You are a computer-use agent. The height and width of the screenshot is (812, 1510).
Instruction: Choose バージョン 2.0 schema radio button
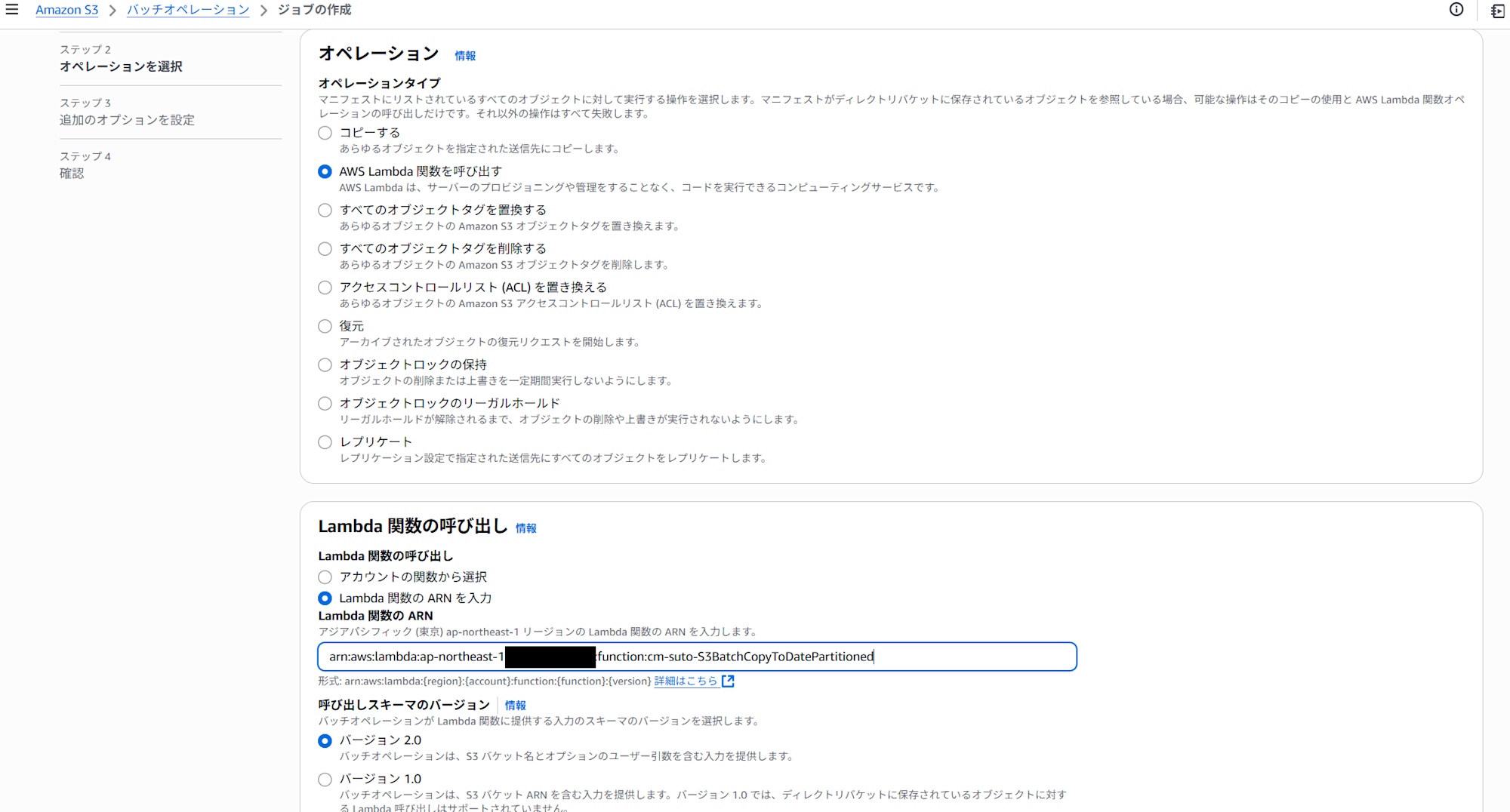point(325,741)
